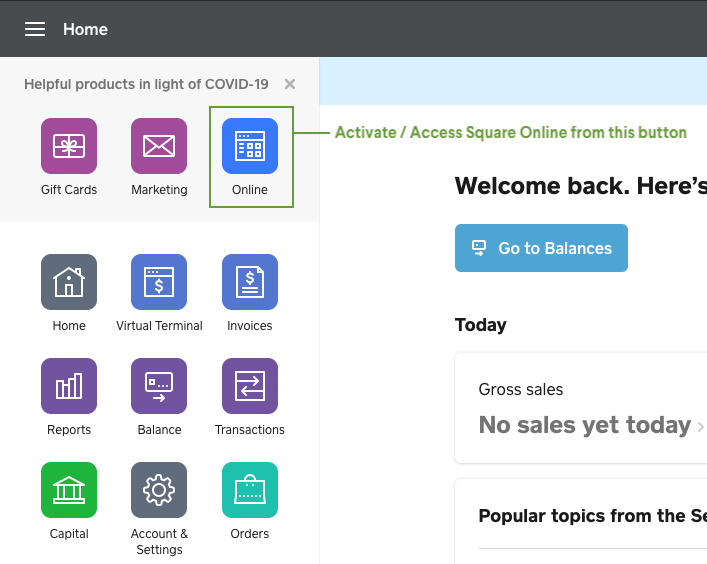Click the 'No sales yet today' text
Viewport: 707px width, 564px height.
(584, 425)
